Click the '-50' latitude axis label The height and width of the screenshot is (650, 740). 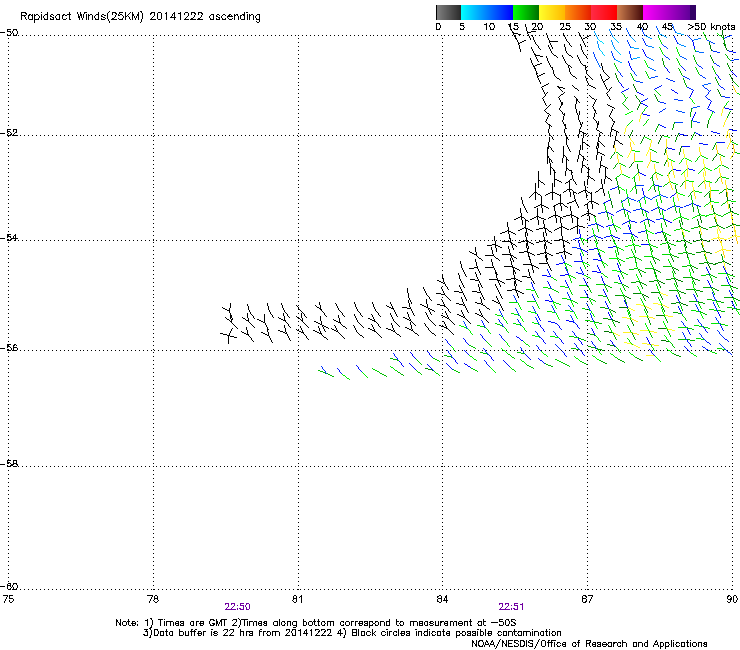9,33
